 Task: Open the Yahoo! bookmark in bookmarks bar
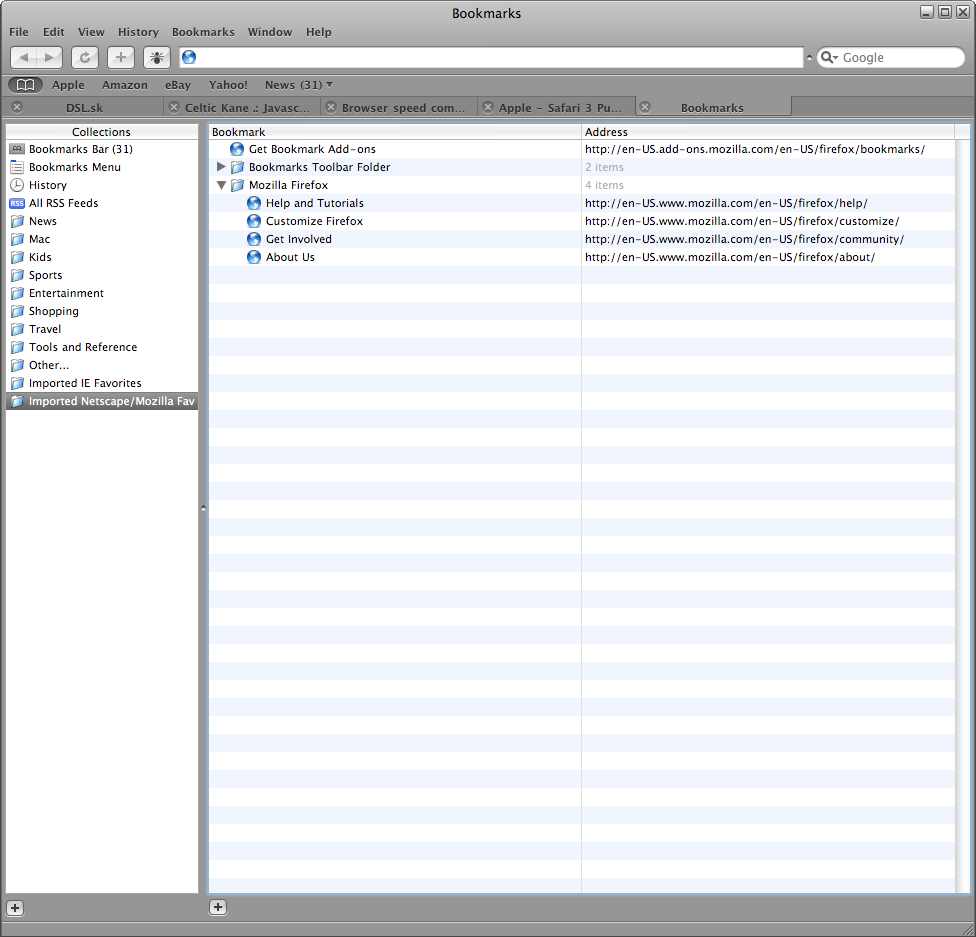click(x=228, y=85)
